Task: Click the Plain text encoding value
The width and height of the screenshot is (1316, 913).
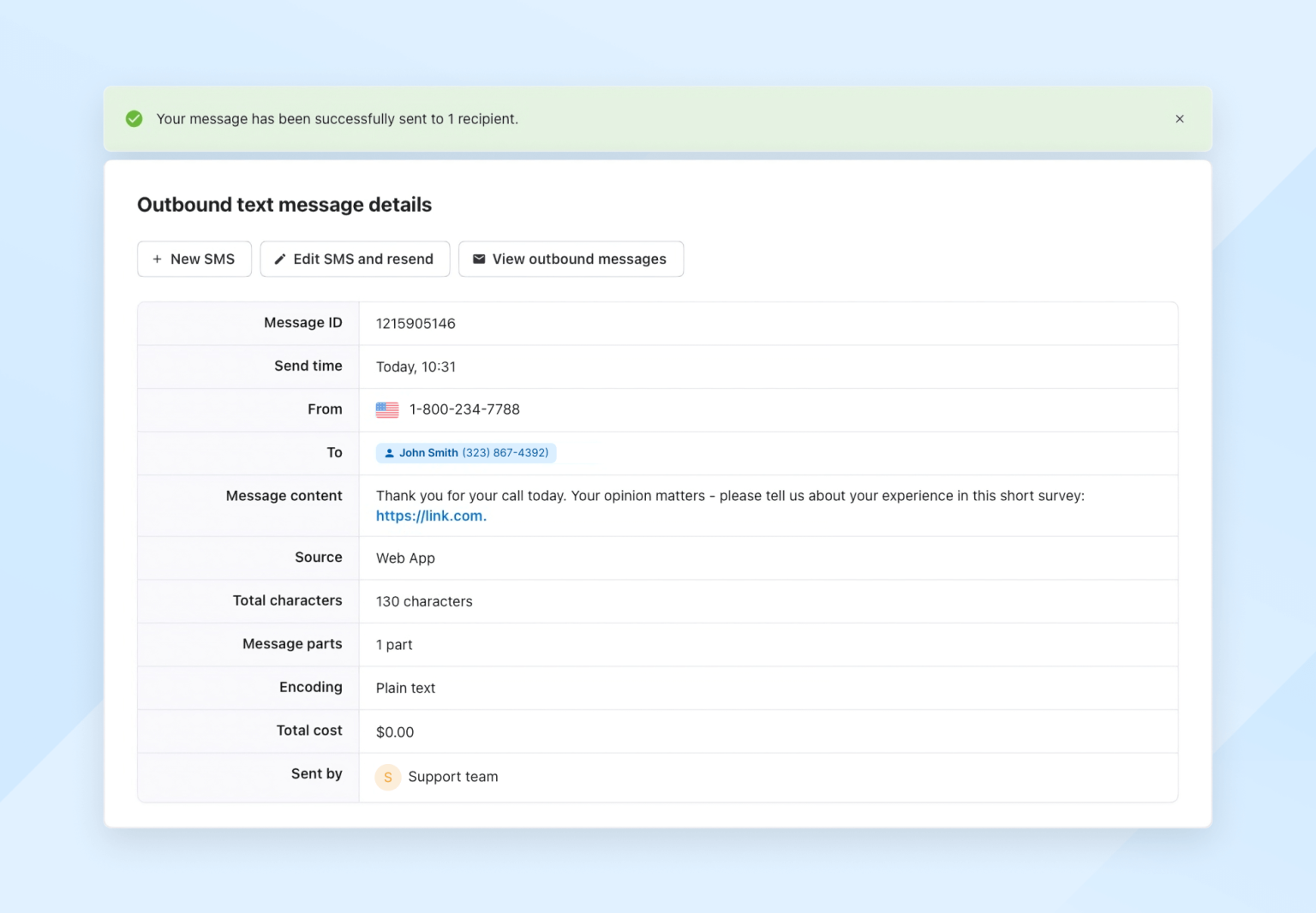Action: pos(405,688)
